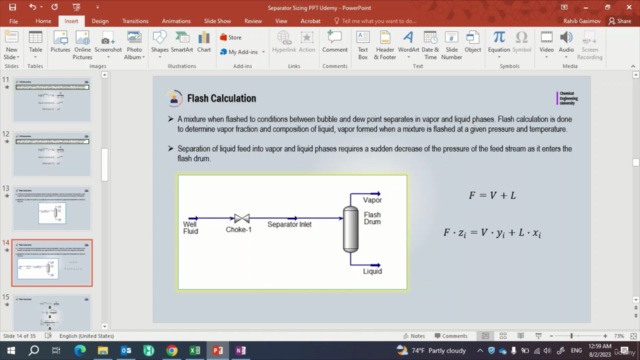
Task: Open Online Pictures
Action: [82, 45]
